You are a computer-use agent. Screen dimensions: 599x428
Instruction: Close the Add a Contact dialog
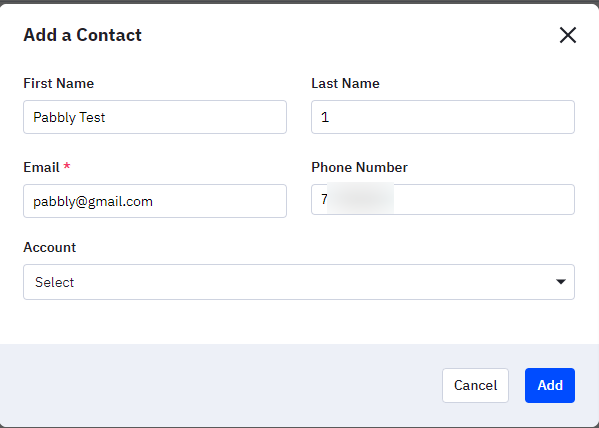pos(568,35)
